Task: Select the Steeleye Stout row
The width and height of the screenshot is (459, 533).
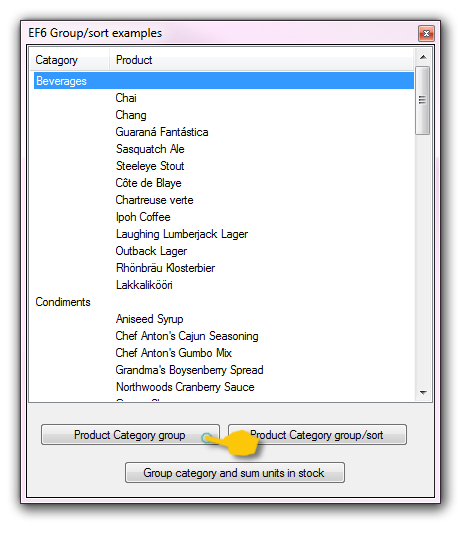Action: click(224, 166)
